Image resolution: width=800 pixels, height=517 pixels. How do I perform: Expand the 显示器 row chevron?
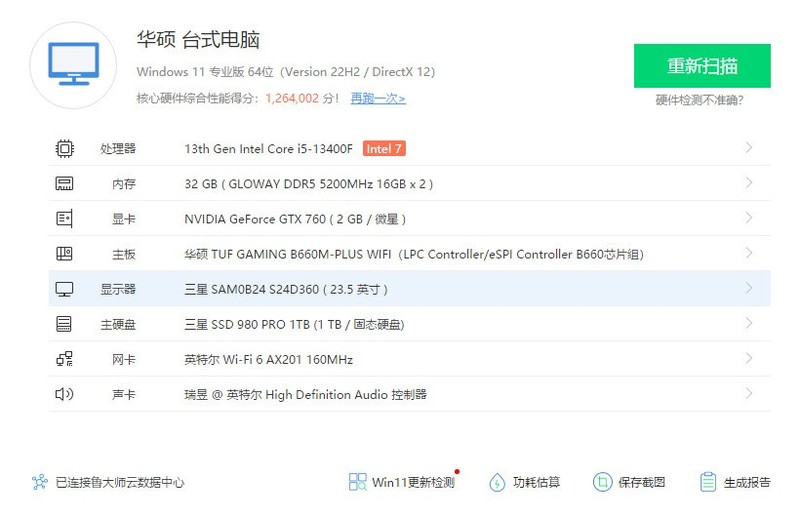click(749, 288)
